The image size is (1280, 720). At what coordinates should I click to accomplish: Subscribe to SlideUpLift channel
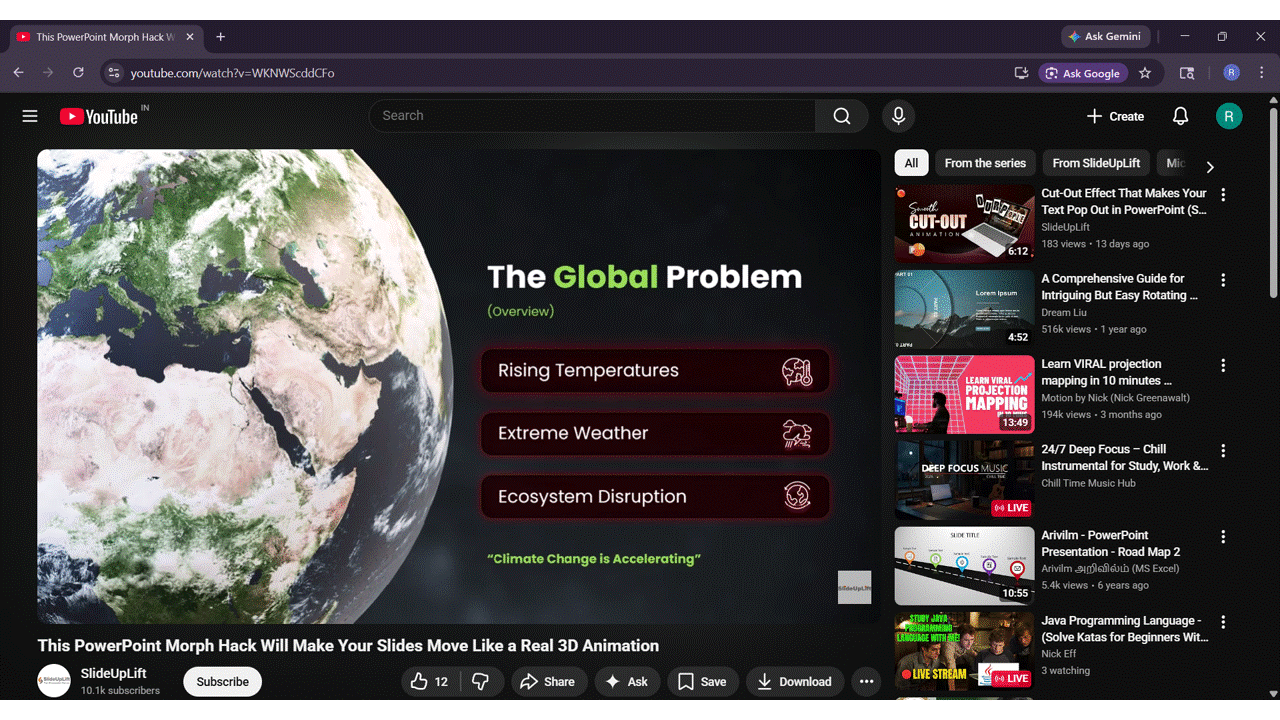tap(222, 682)
